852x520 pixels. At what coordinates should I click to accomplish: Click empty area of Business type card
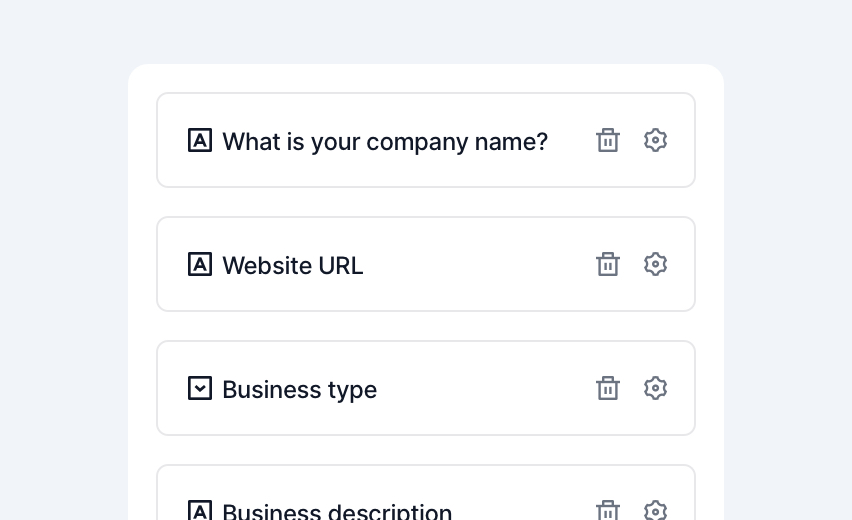(486, 389)
